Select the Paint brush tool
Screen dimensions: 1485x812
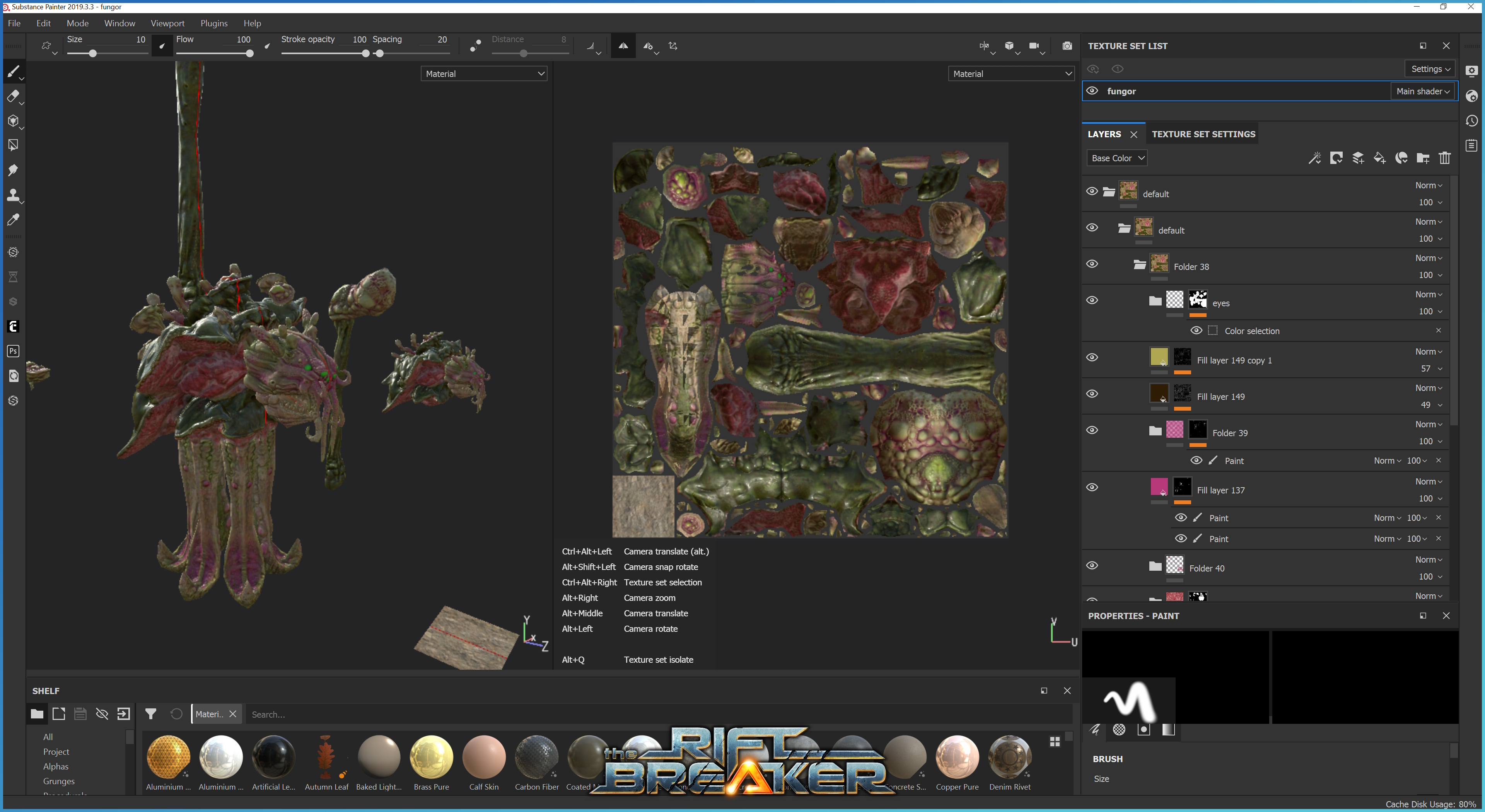13,72
